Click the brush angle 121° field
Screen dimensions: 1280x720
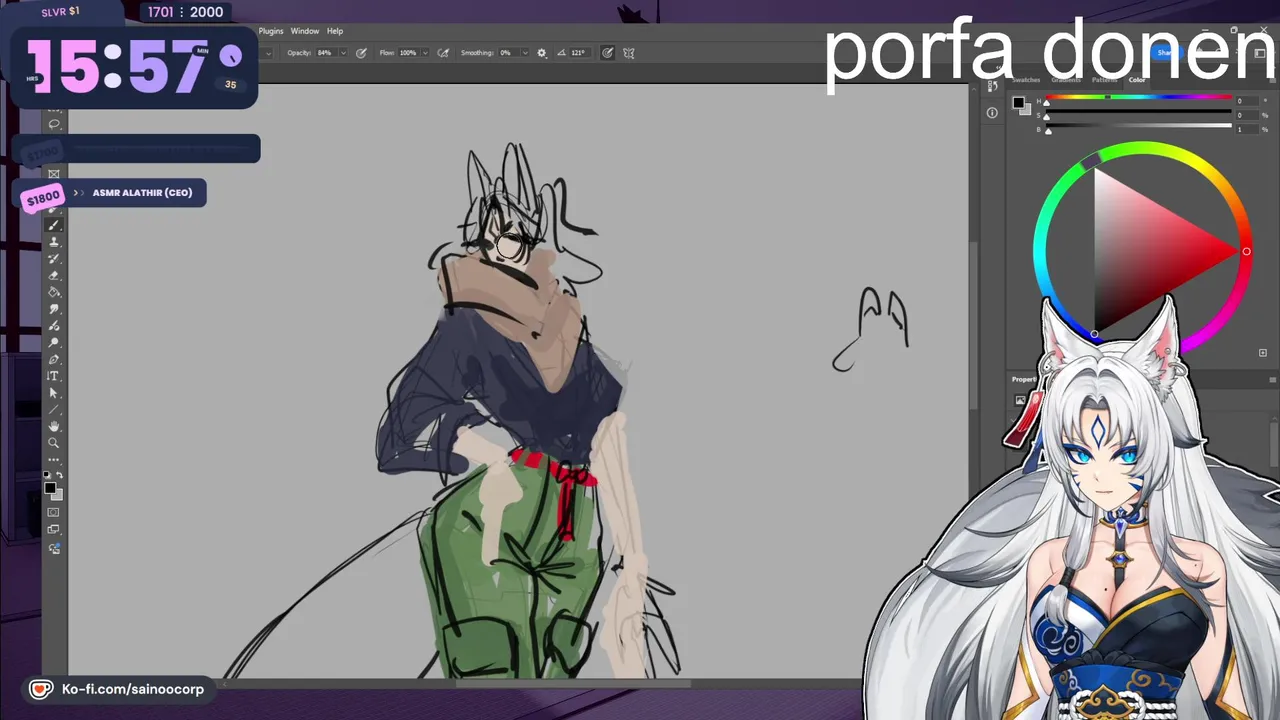[x=579, y=53]
